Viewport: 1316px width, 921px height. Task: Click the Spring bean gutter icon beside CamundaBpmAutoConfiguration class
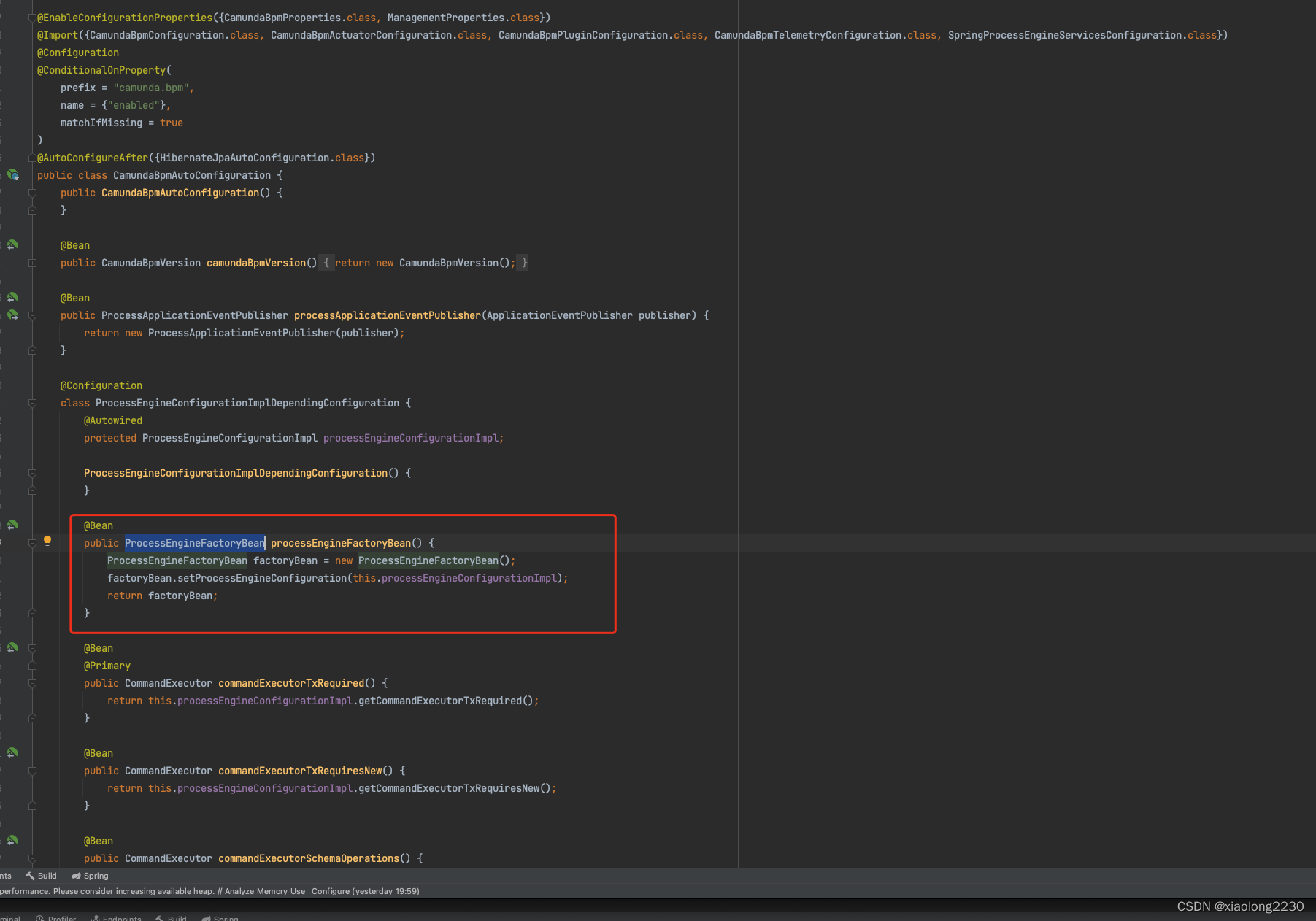pos(13,175)
